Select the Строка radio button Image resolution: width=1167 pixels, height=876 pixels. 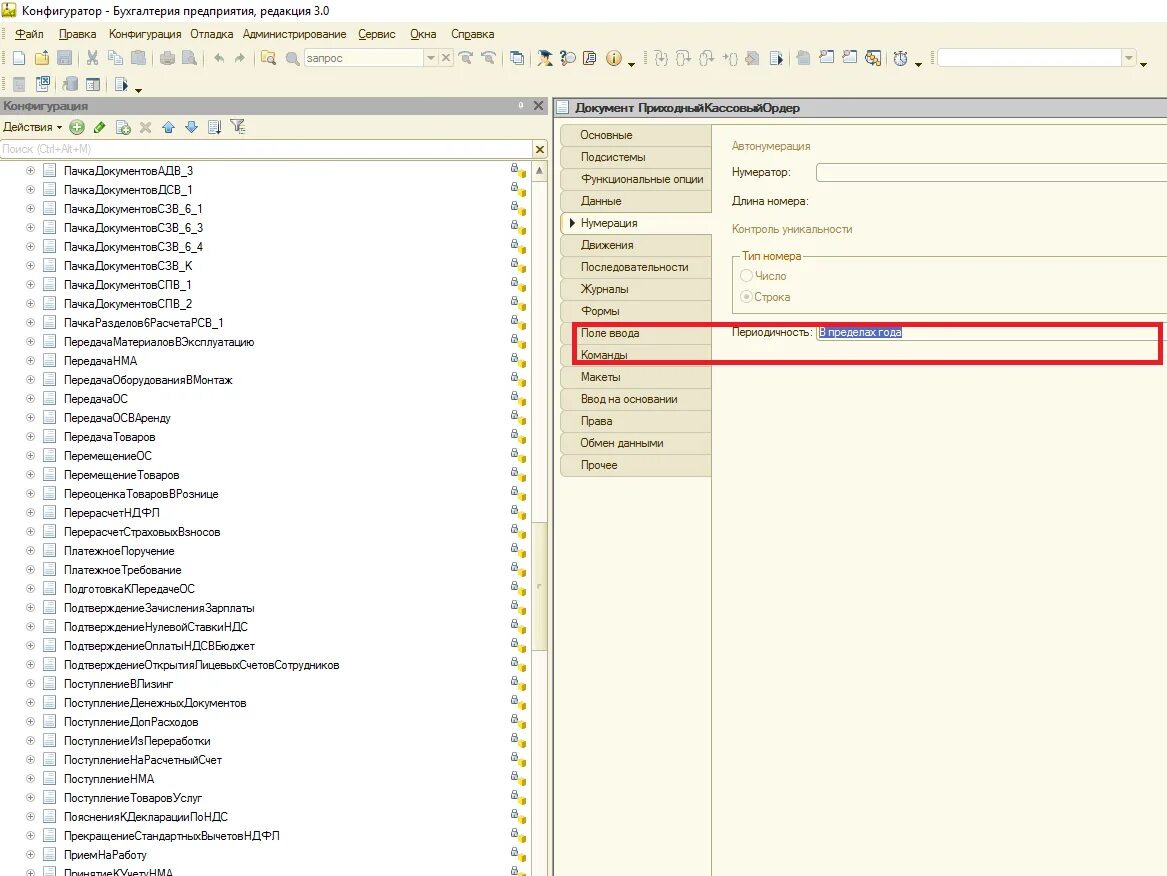click(746, 296)
